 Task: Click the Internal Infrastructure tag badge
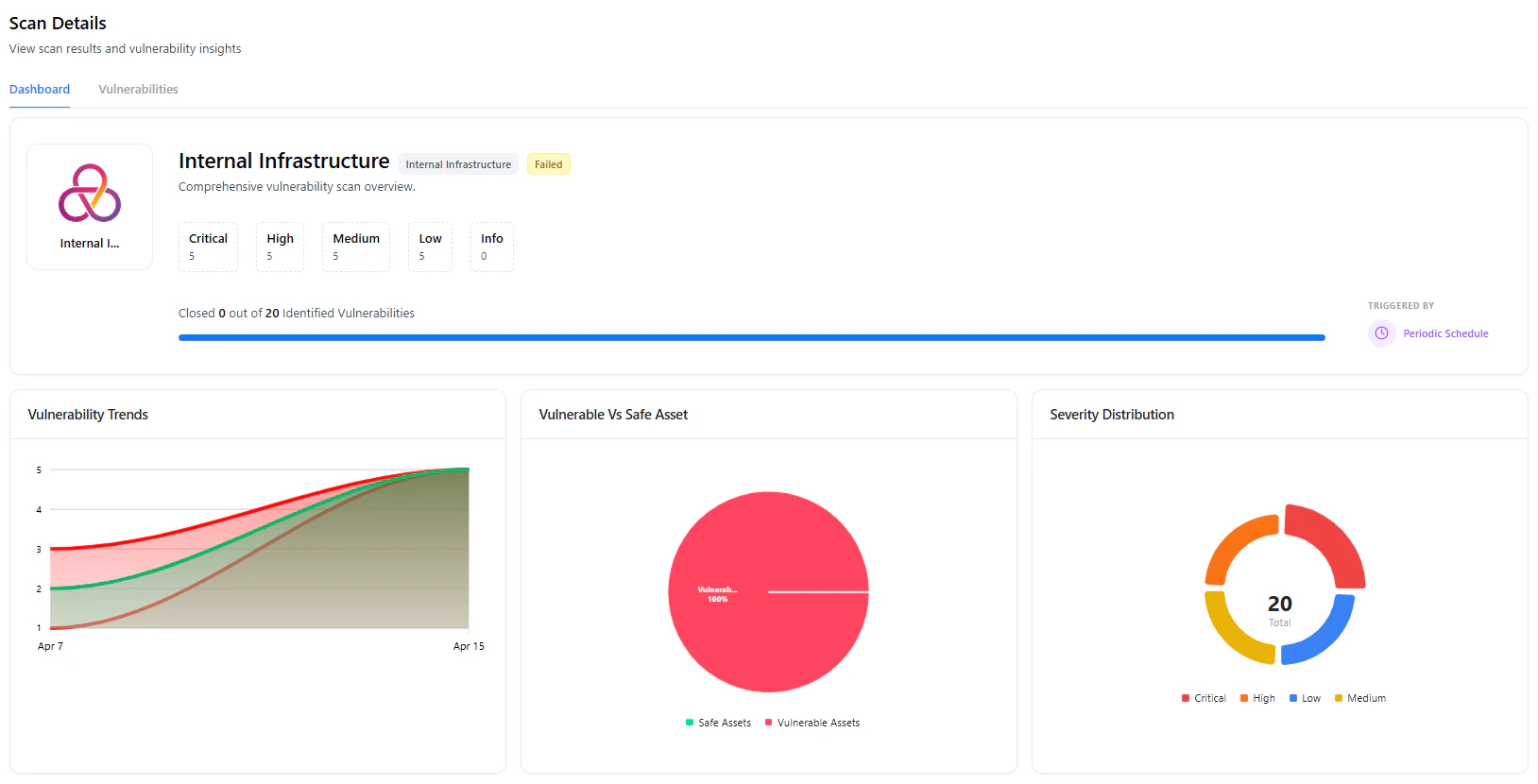click(458, 164)
